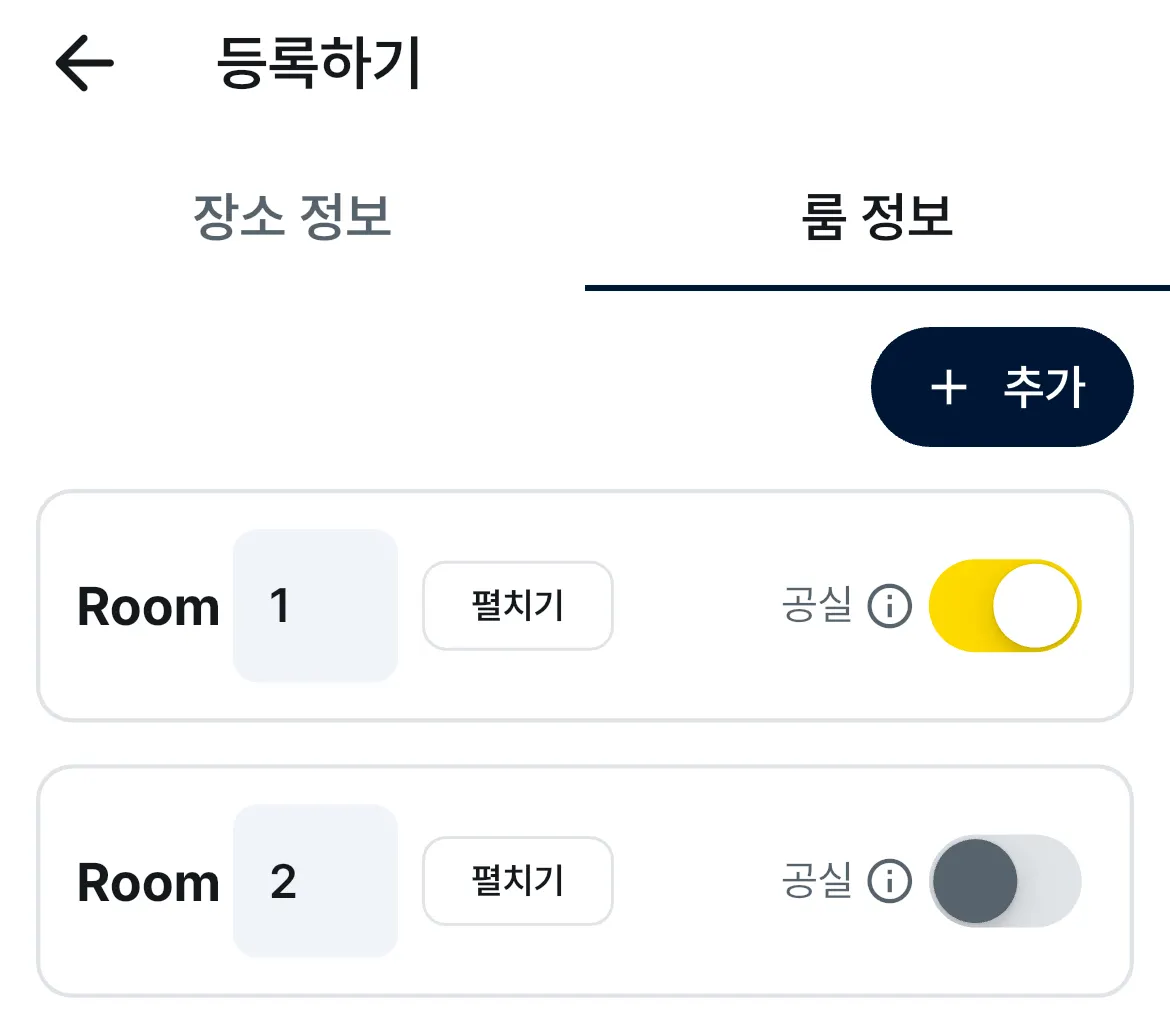This screenshot has height=1013, width=1170.
Task: Open the 공실 info icon for Room 1
Action: (889, 606)
